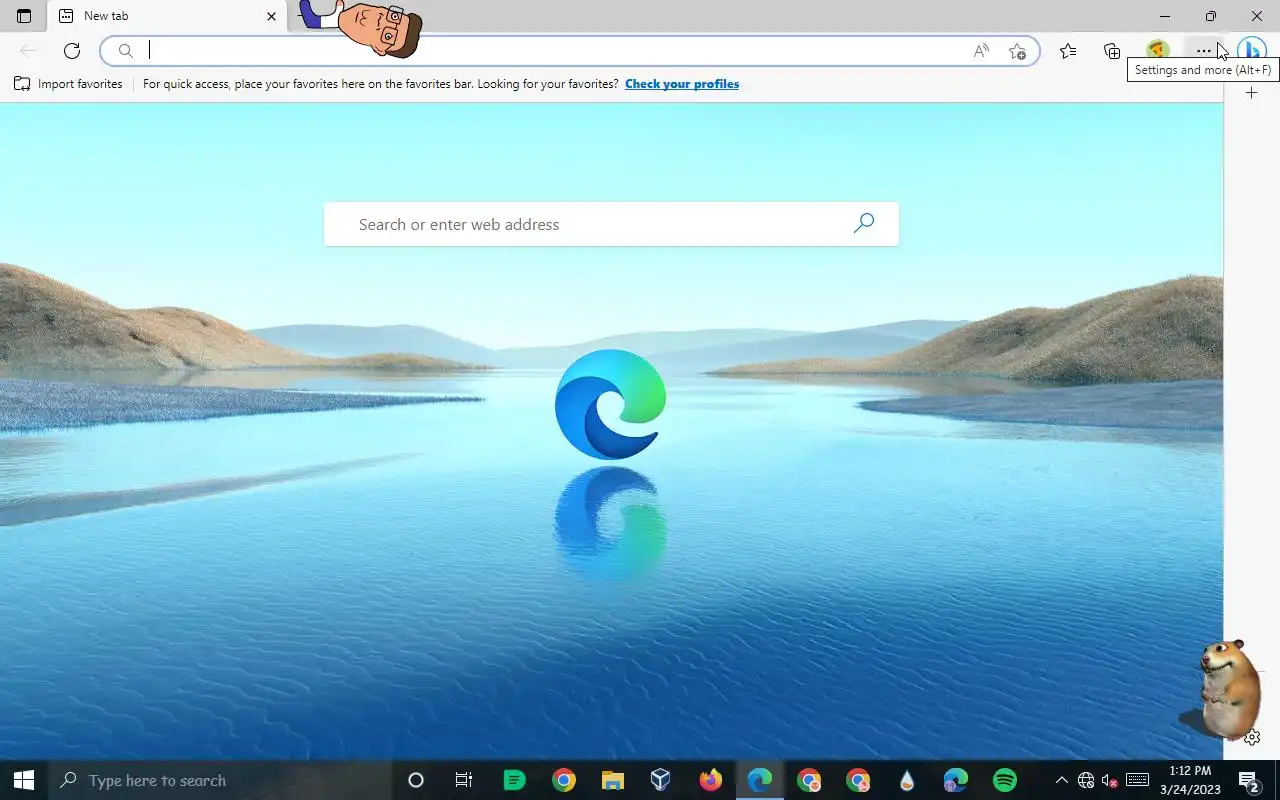Select the New tab browser tab
The image size is (1280, 800).
pos(167,16)
